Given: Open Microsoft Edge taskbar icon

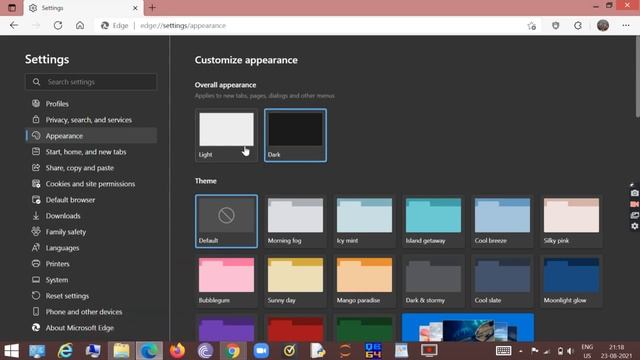Looking at the screenshot, I should tap(149, 351).
